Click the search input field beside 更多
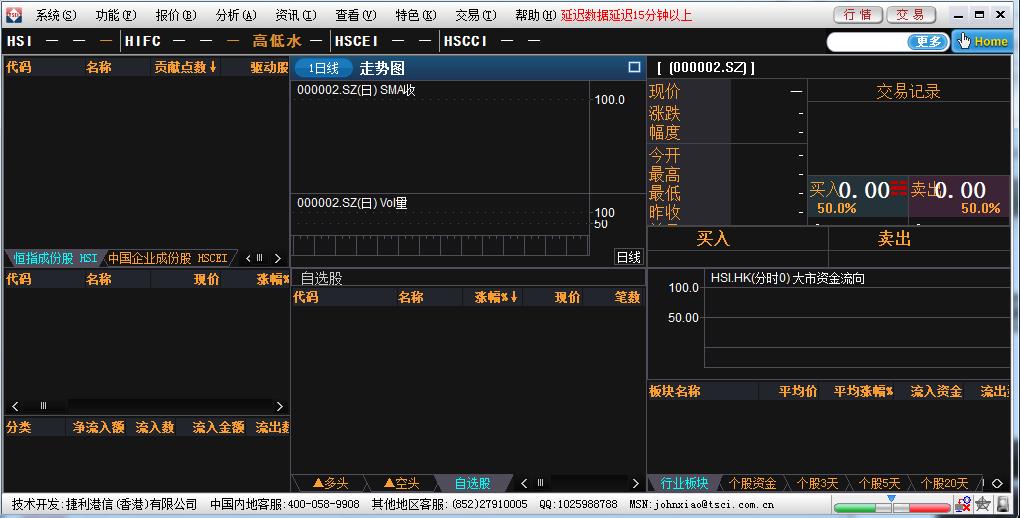The height and width of the screenshot is (518, 1020). [x=867, y=42]
